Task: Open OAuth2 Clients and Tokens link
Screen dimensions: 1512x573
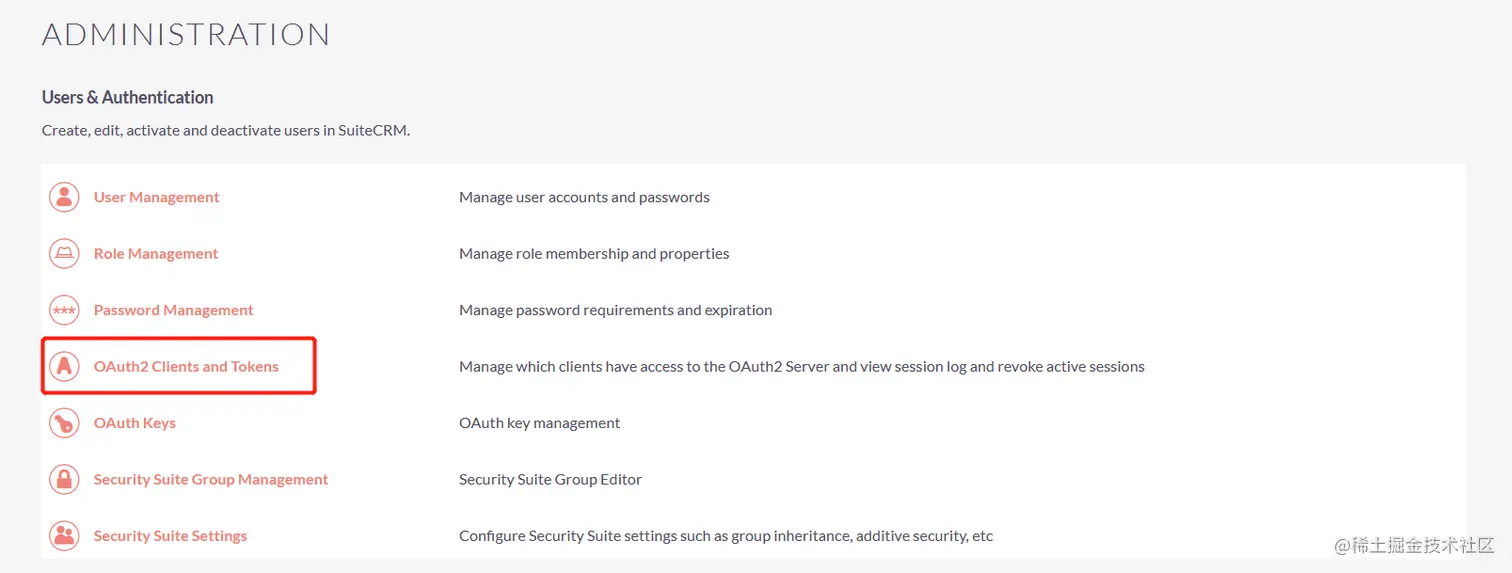Action: [186, 367]
